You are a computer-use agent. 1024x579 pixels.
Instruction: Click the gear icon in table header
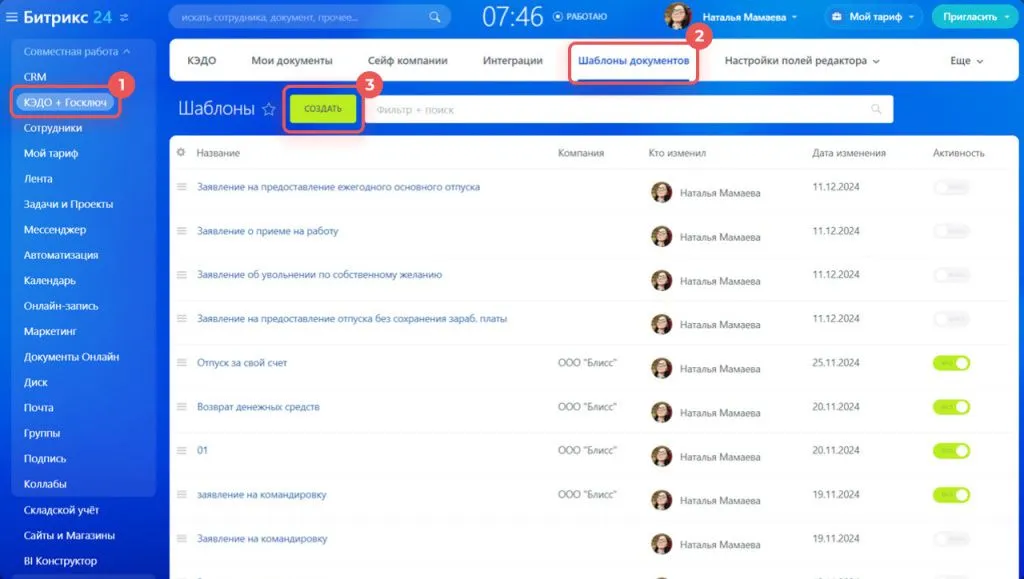click(181, 153)
